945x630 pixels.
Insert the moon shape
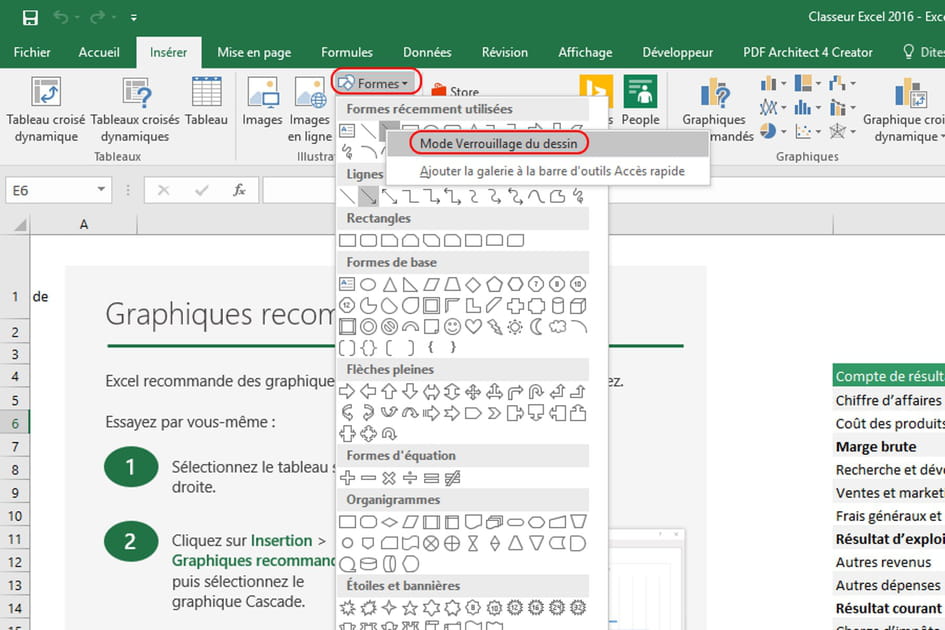pos(536,326)
